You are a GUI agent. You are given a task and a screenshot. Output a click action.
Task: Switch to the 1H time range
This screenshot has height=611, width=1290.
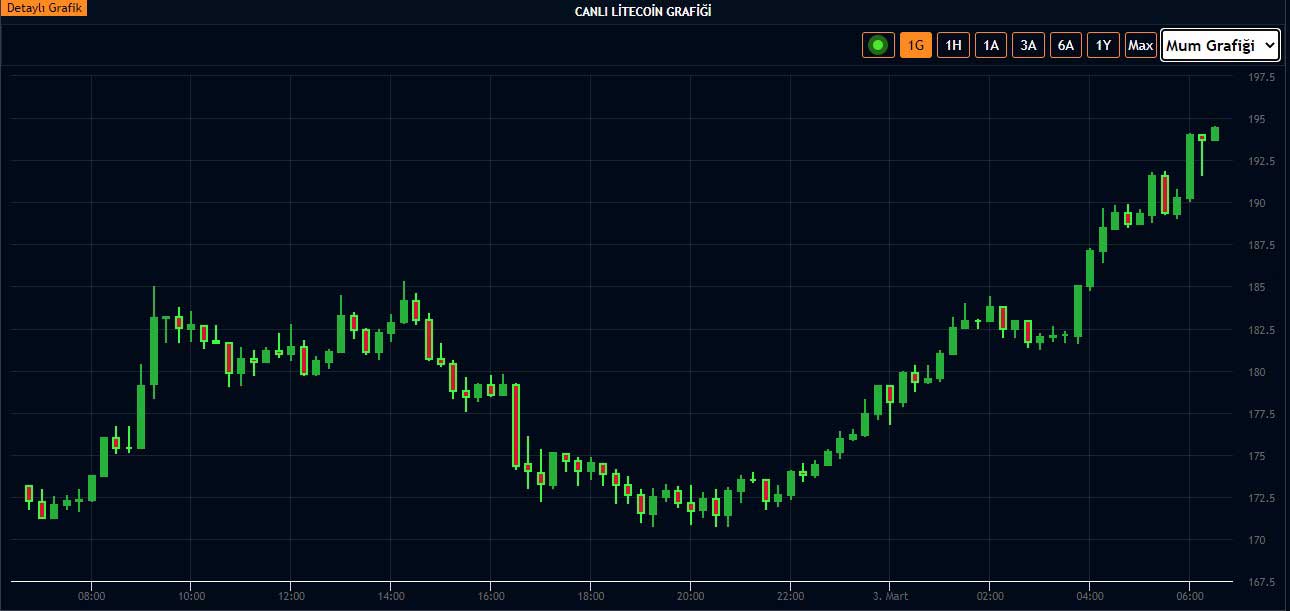coord(953,45)
